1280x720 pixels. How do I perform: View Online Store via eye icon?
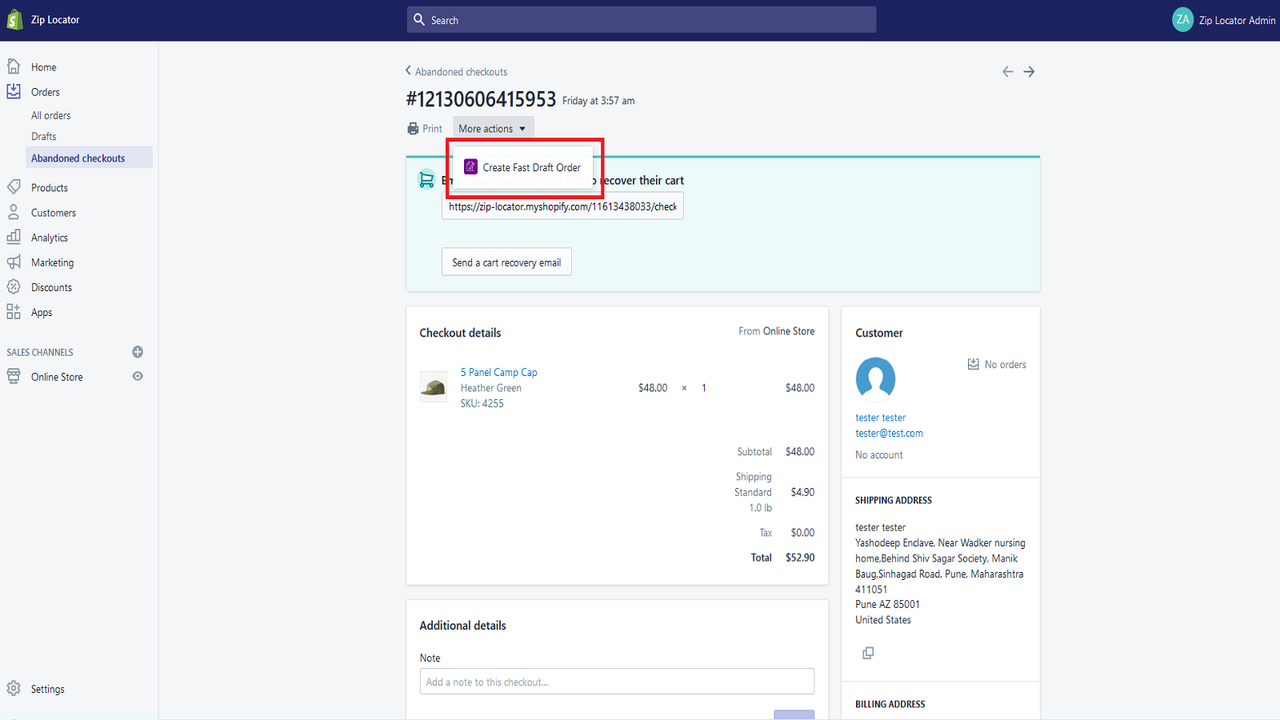click(x=138, y=377)
